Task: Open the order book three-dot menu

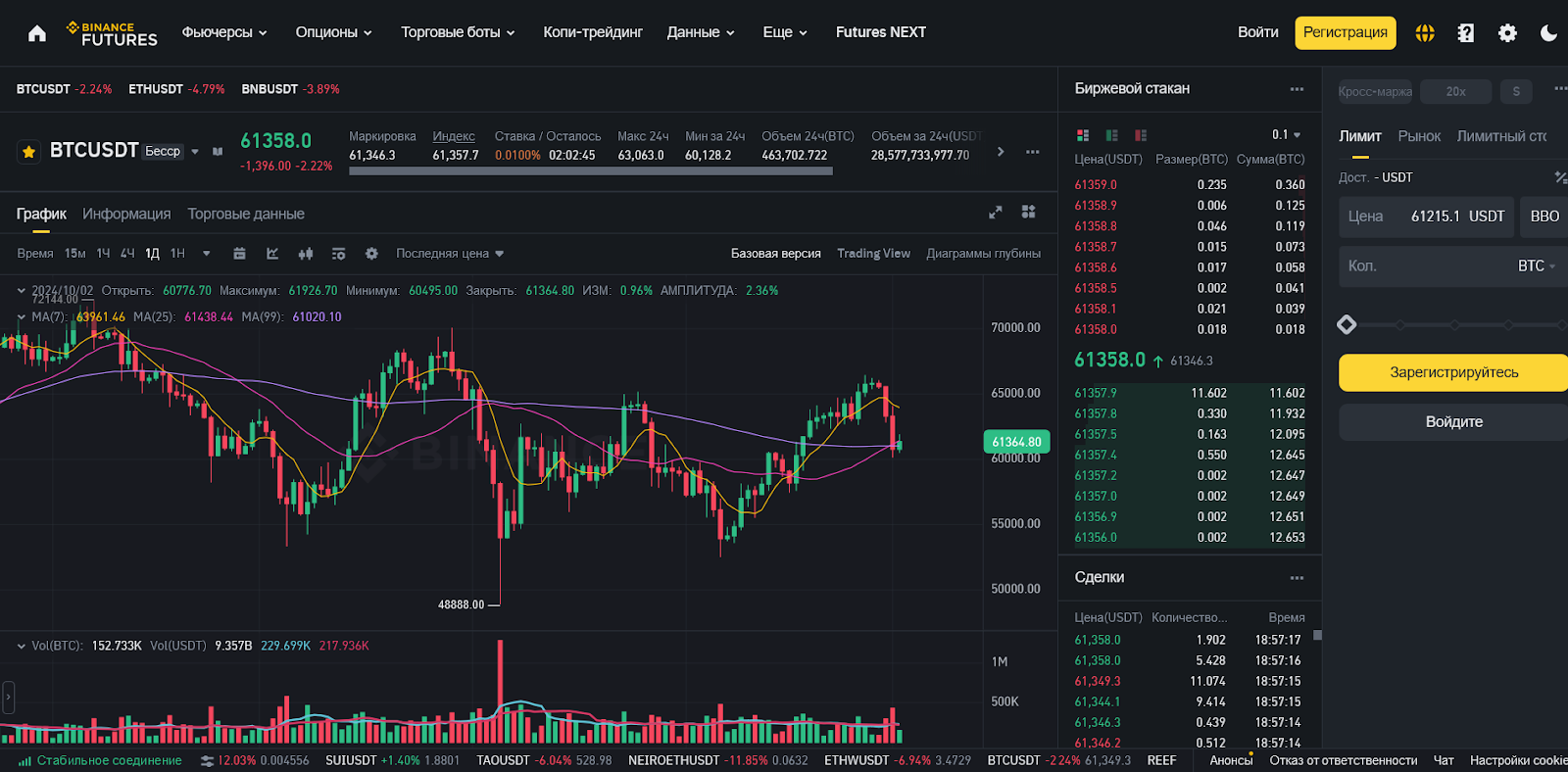Action: pyautogui.click(x=1297, y=89)
